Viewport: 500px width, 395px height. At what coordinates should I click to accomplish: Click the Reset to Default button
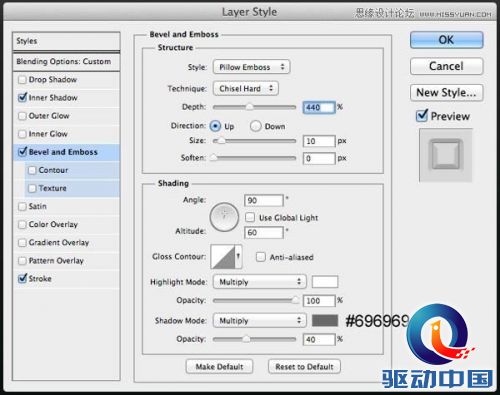click(304, 367)
